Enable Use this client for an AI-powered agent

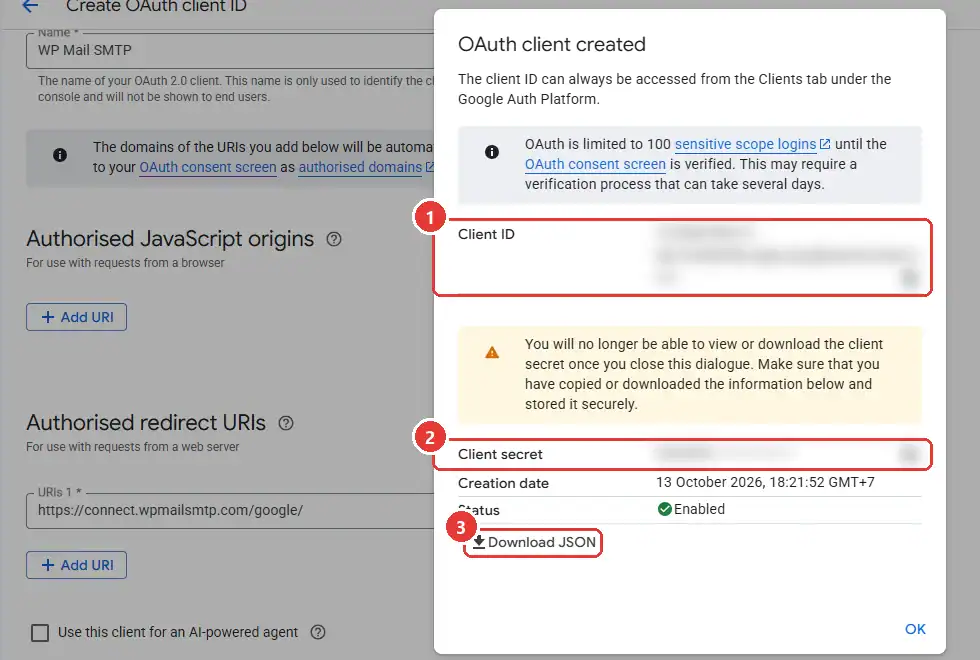[x=40, y=632]
